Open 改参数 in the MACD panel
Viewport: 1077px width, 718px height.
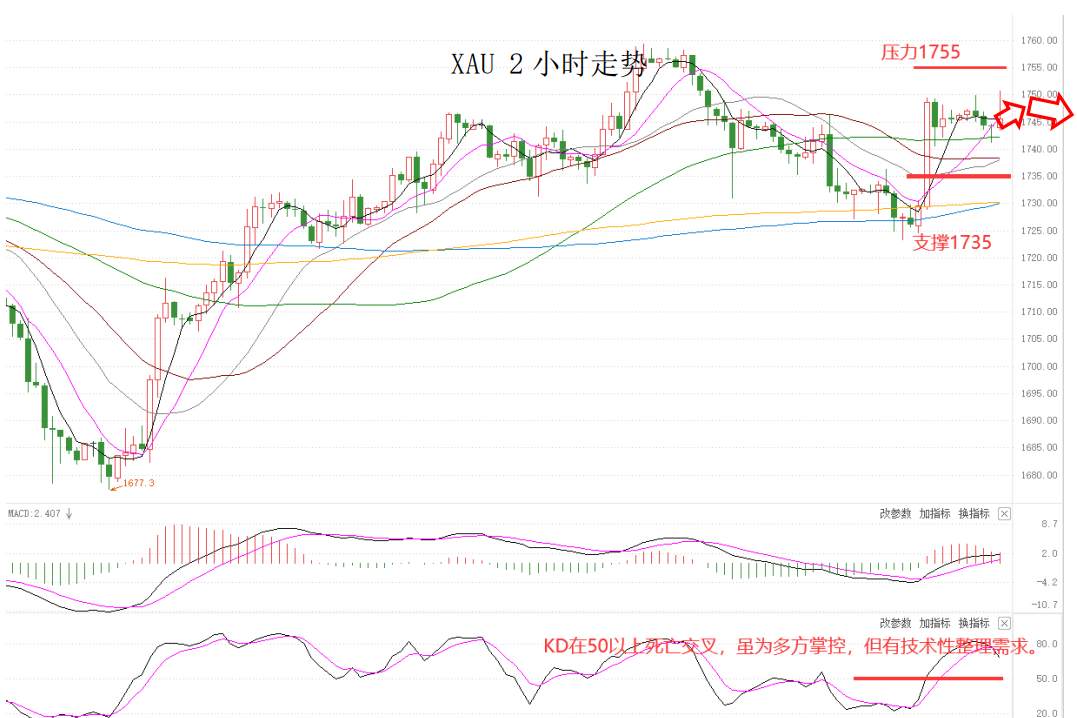[895, 513]
